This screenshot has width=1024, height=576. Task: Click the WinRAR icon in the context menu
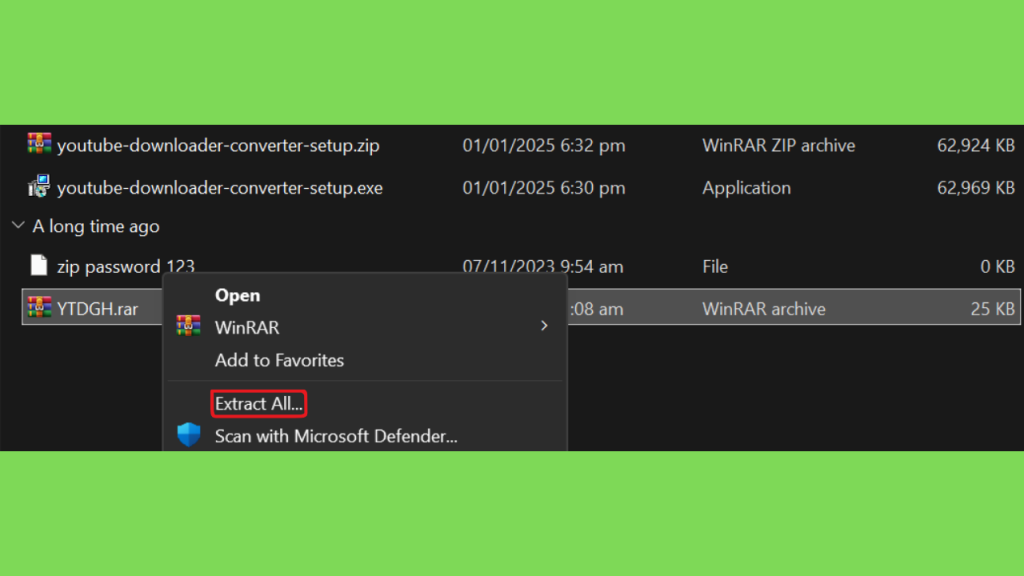click(188, 326)
